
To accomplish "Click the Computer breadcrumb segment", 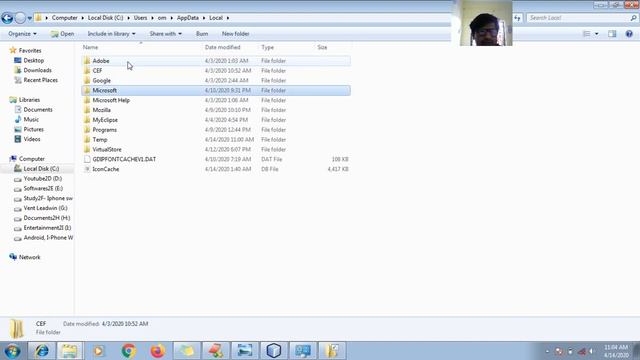I will tap(64, 18).
